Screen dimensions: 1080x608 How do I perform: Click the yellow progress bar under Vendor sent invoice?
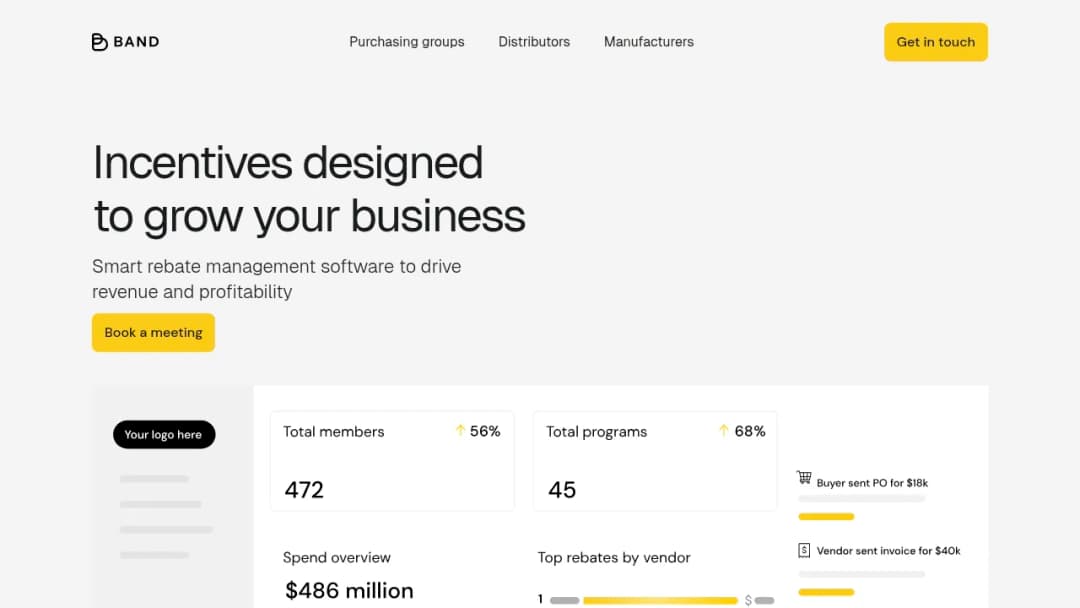(826, 591)
